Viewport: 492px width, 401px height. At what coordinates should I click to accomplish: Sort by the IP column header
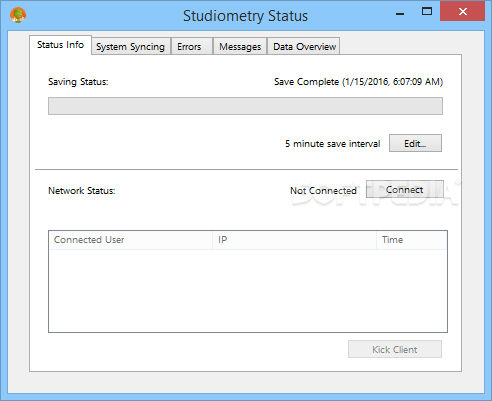pos(295,240)
